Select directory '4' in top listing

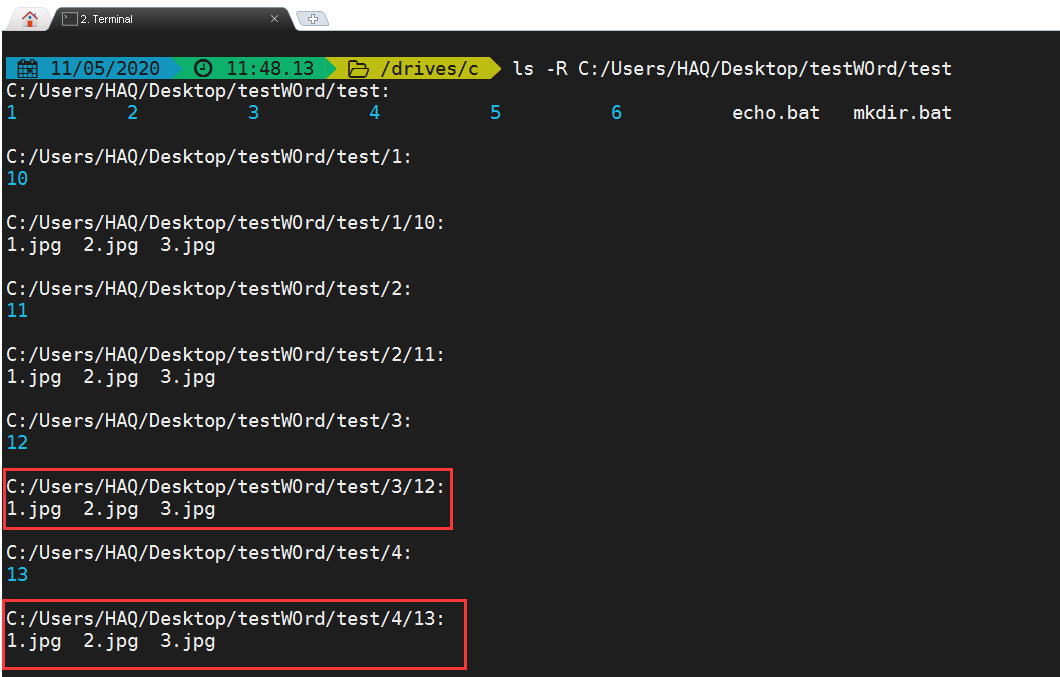click(x=375, y=112)
